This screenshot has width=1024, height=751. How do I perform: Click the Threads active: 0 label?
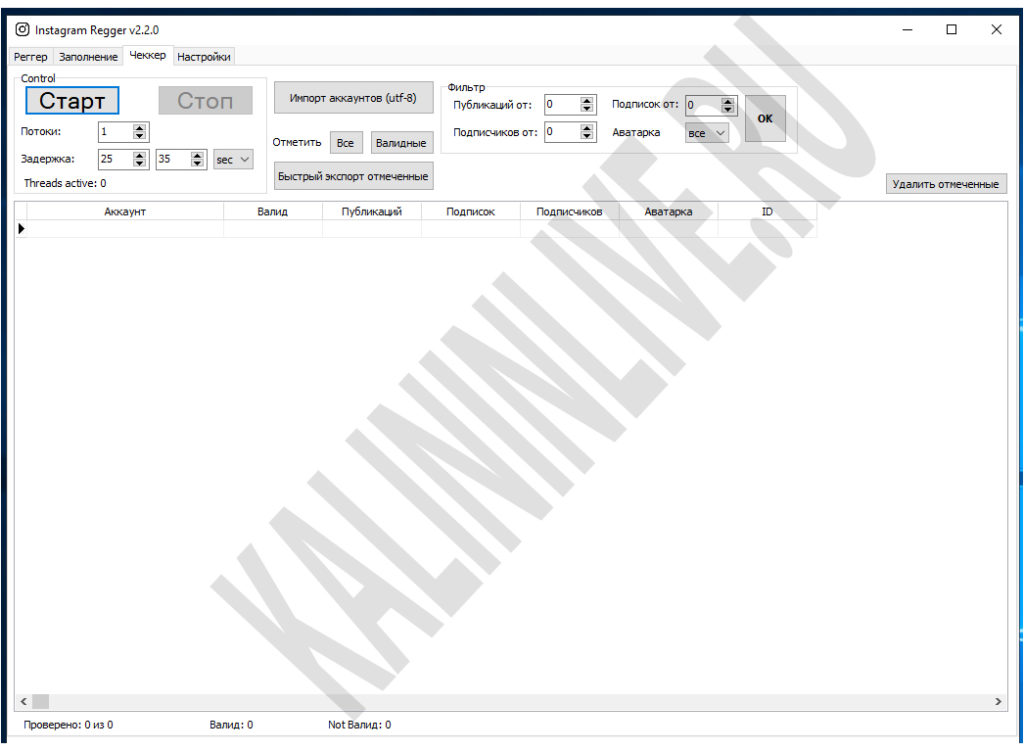point(65,184)
